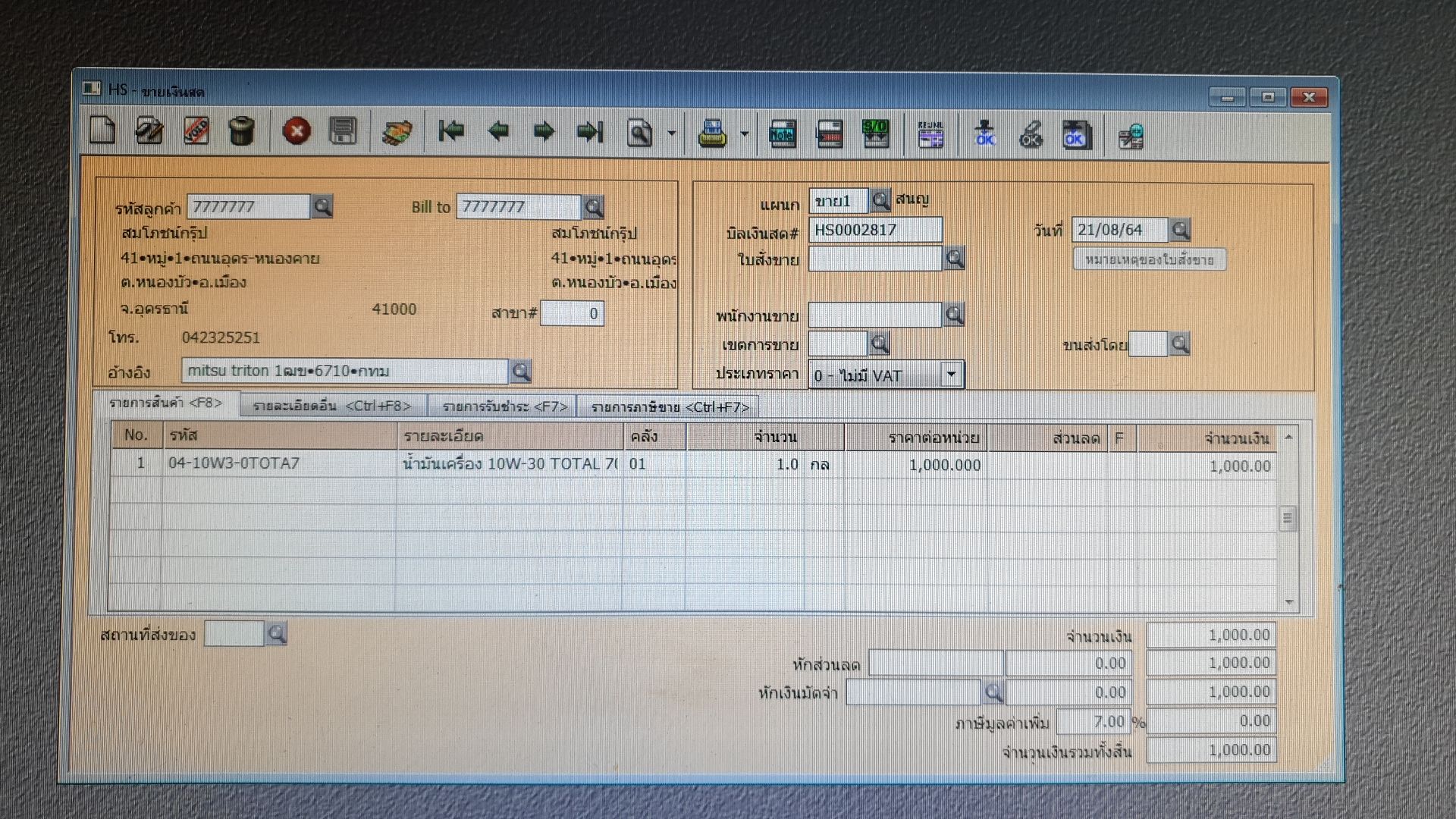Click the magnifier beside หักเงินมัดจำ field
1456x819 pixels.
[x=993, y=692]
